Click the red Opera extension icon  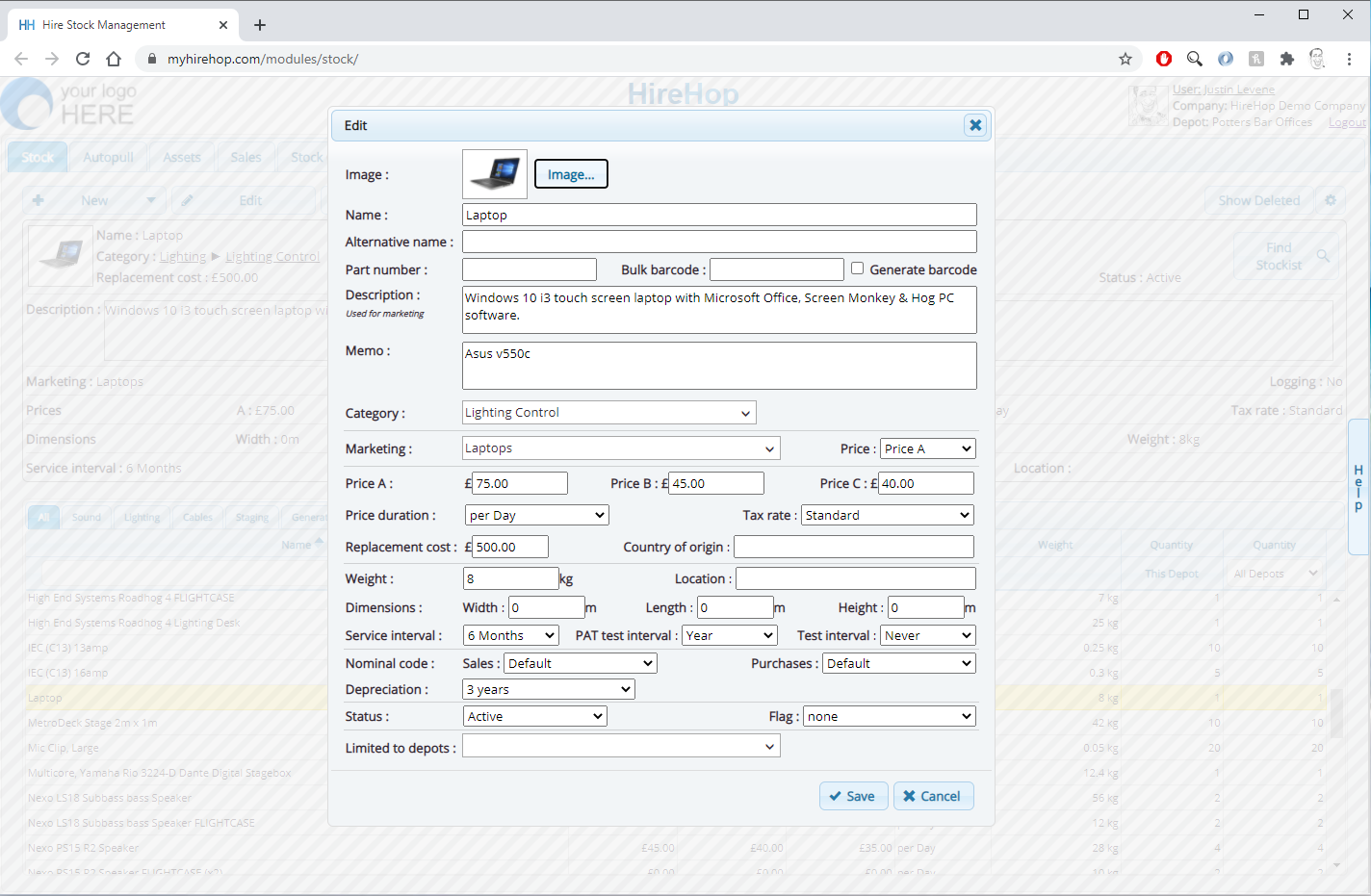(x=1164, y=59)
